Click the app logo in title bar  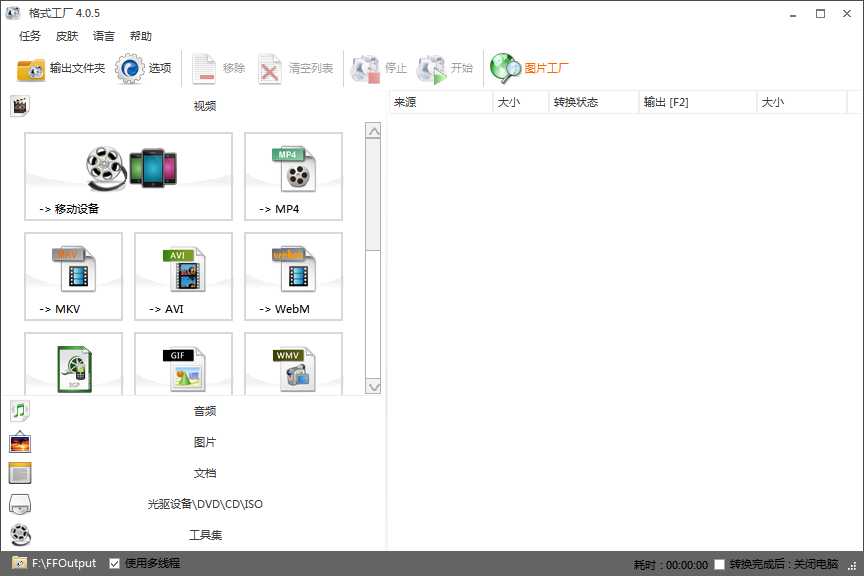pyautogui.click(x=13, y=13)
